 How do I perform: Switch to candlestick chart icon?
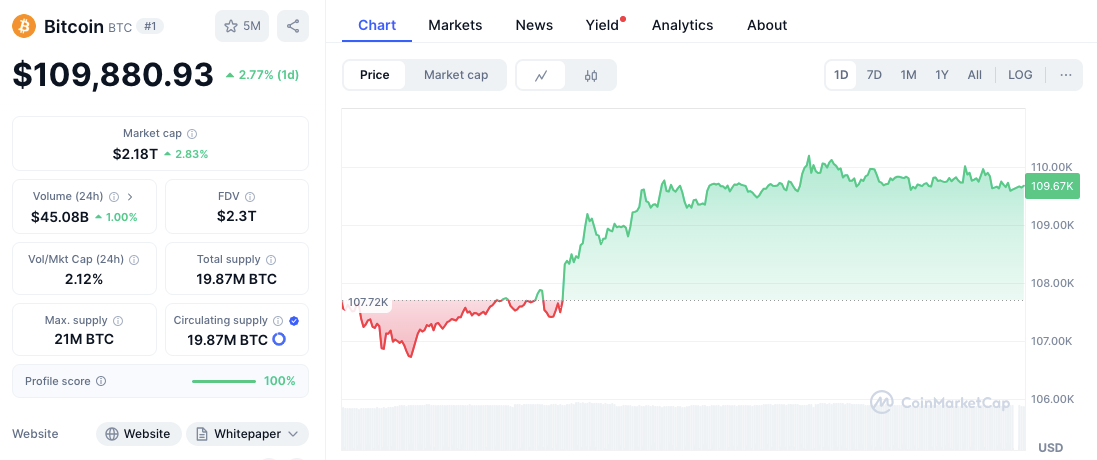tap(591, 75)
